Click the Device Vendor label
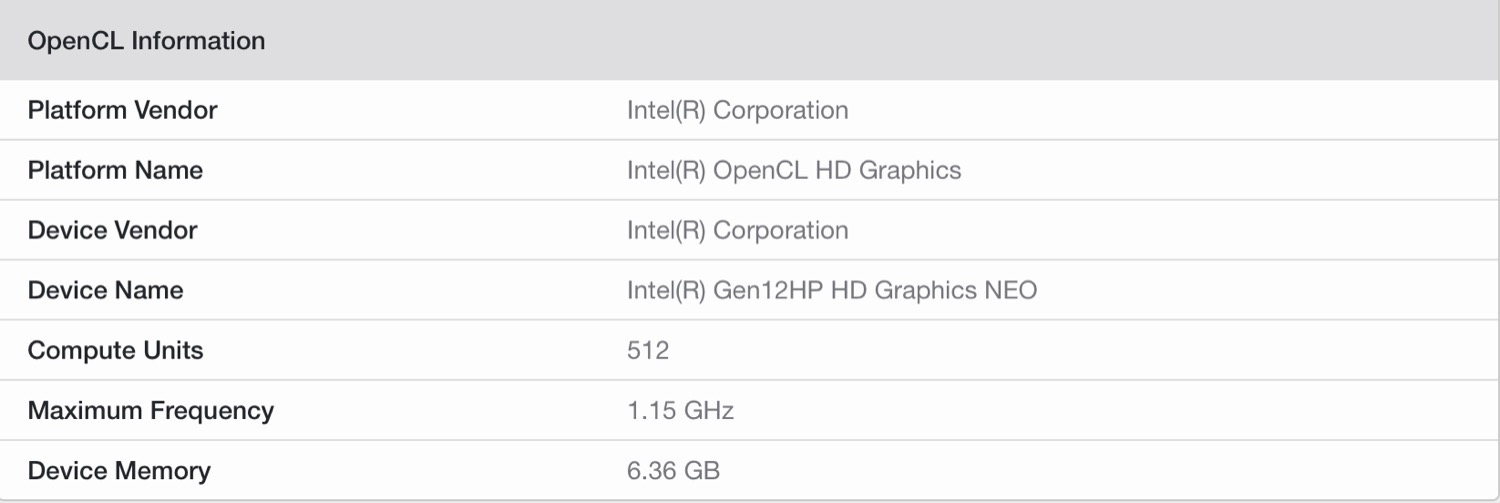This screenshot has height=503, width=1500. [x=112, y=230]
